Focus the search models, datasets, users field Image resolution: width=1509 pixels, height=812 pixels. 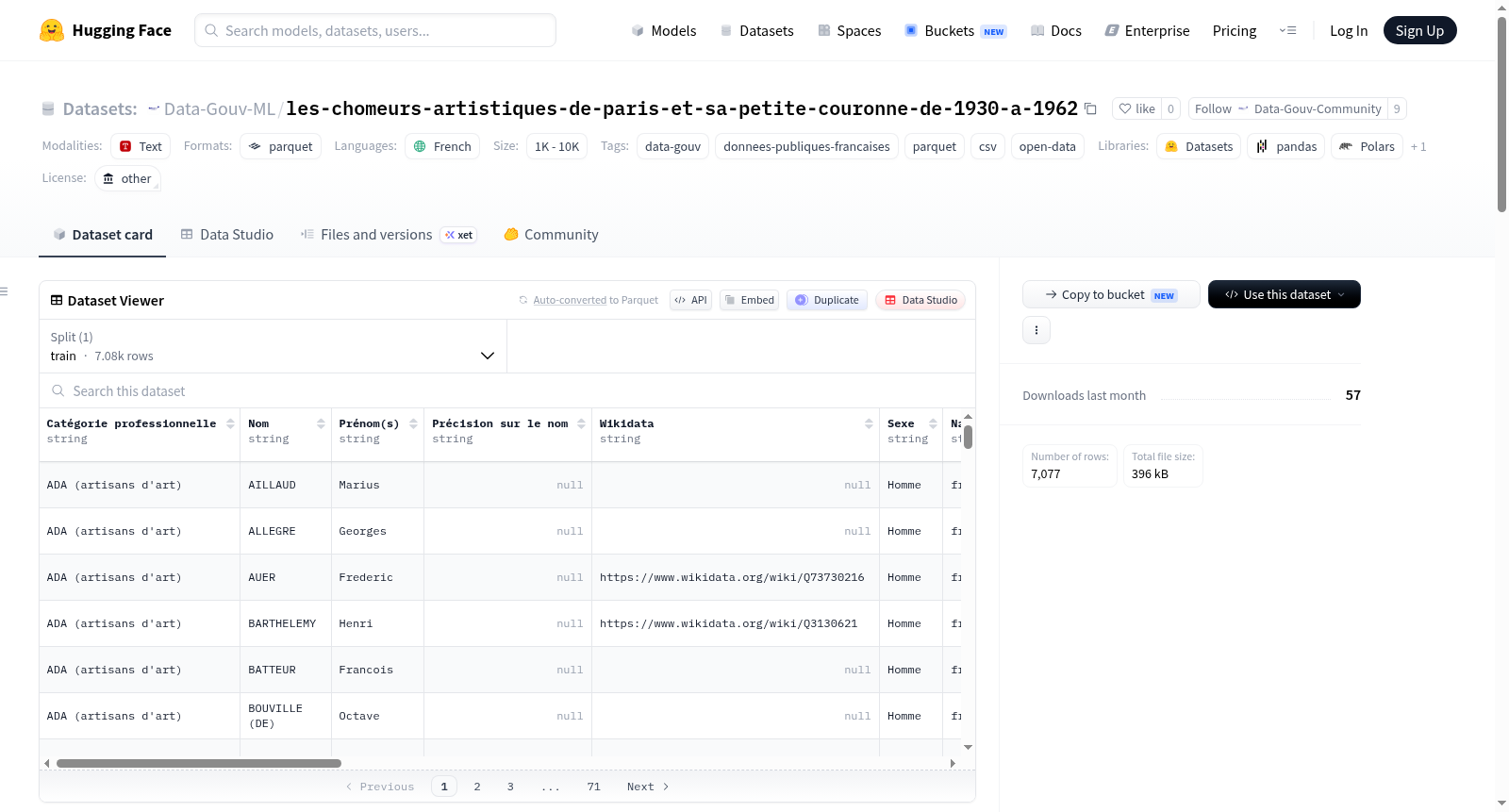coord(375,30)
